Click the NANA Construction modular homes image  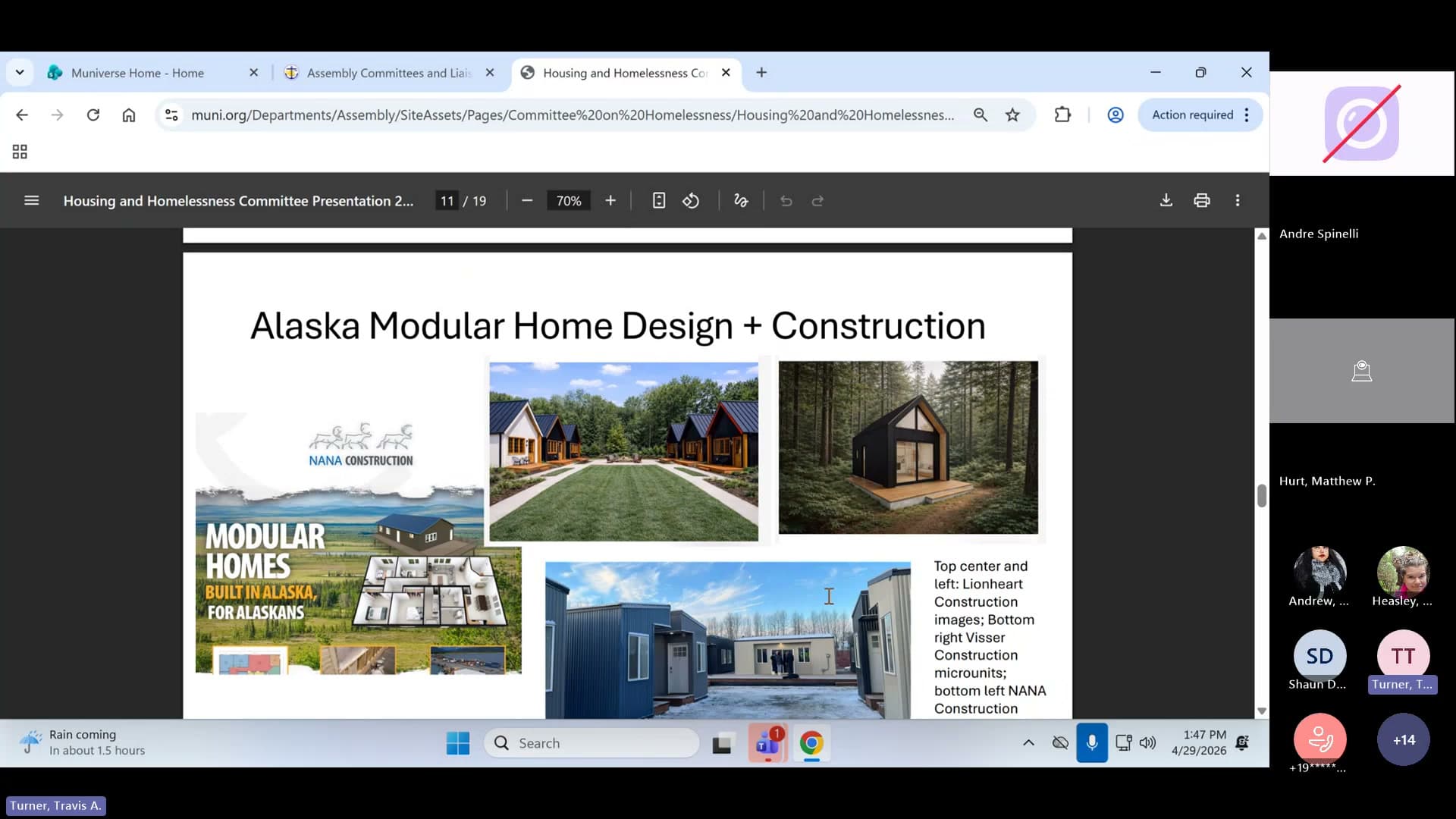(x=359, y=544)
